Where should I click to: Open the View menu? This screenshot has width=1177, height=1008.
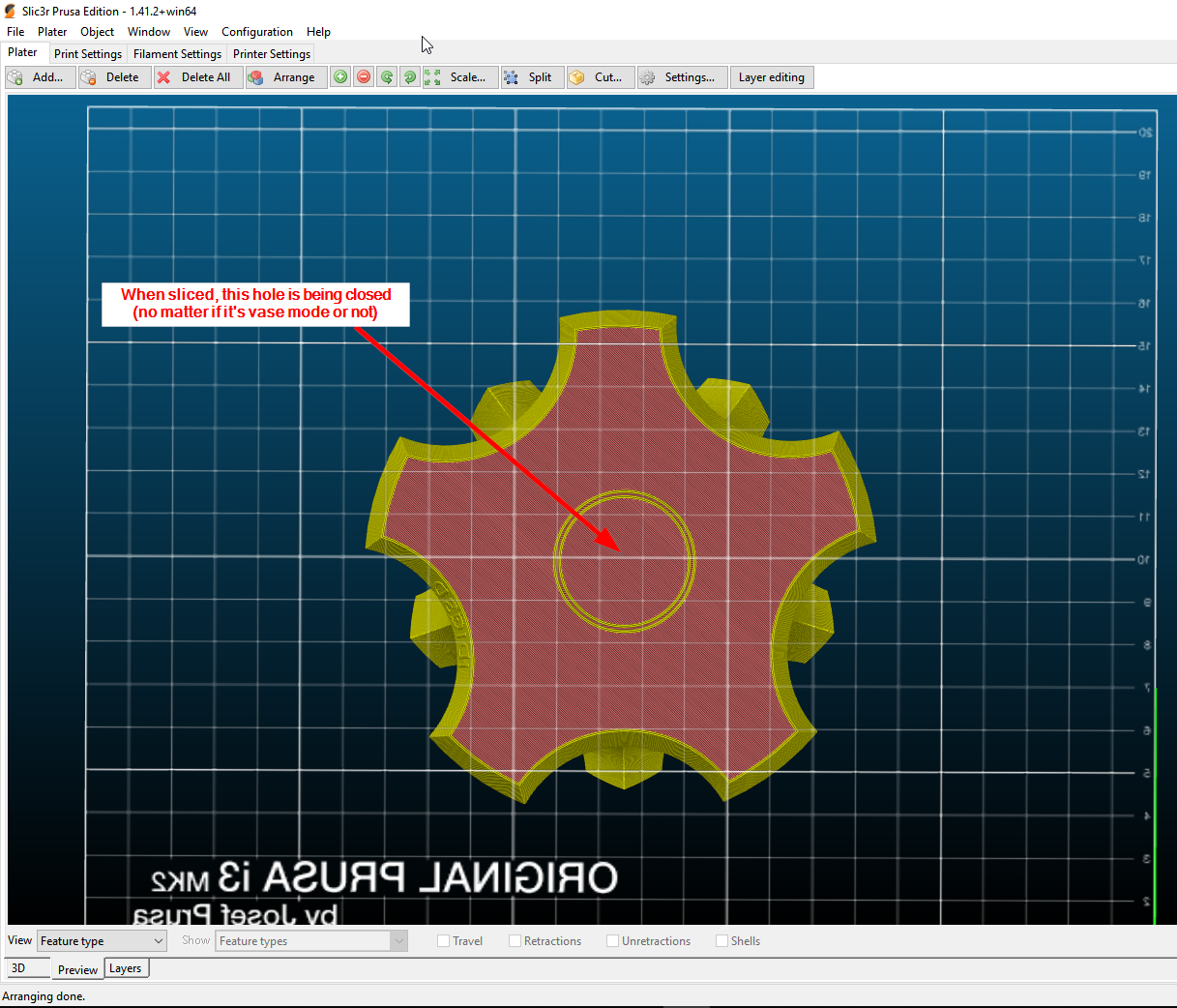[195, 32]
